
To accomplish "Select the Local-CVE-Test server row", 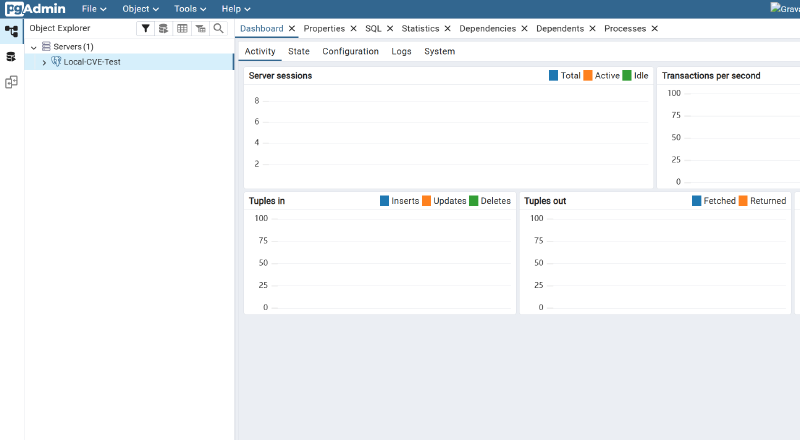I will [x=129, y=62].
